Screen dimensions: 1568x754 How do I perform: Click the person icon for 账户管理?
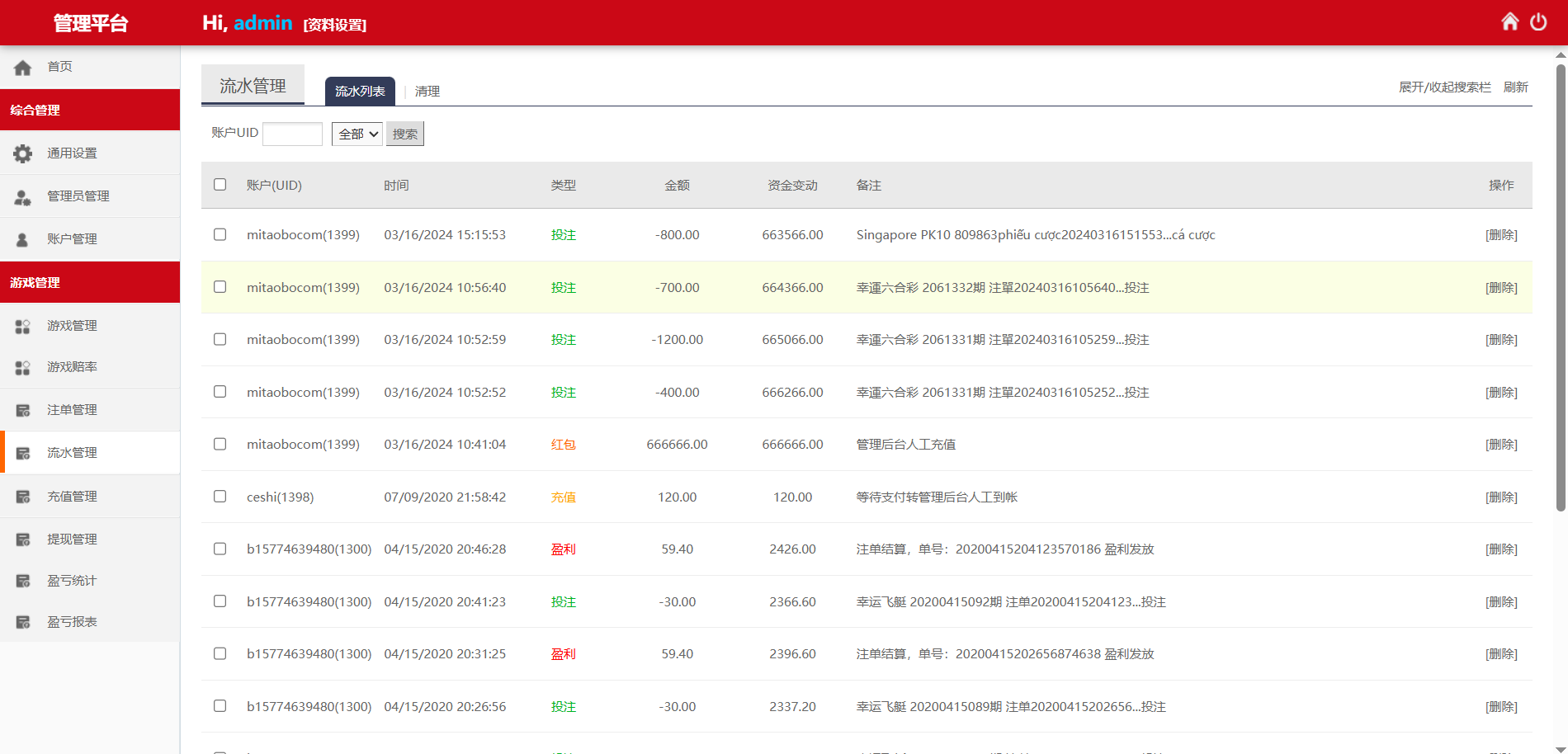pyautogui.click(x=23, y=239)
